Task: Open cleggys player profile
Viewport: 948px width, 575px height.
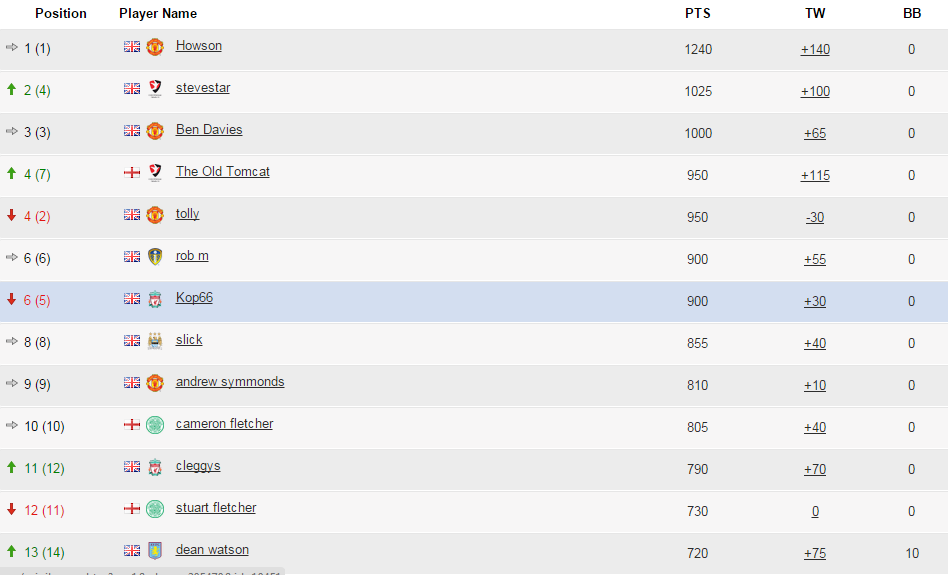Action: 198,466
